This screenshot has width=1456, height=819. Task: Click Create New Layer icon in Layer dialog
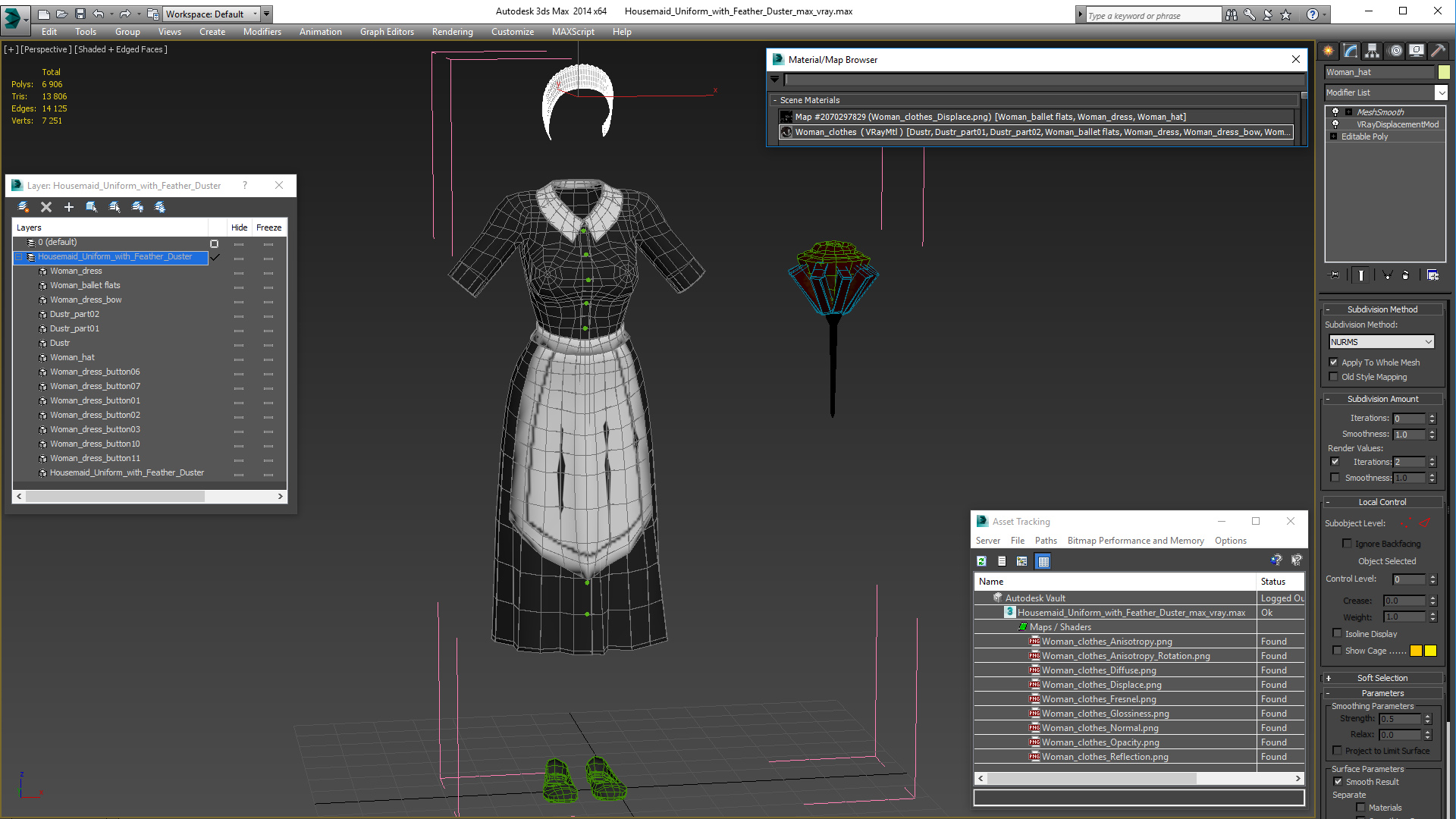pyautogui.click(x=24, y=207)
